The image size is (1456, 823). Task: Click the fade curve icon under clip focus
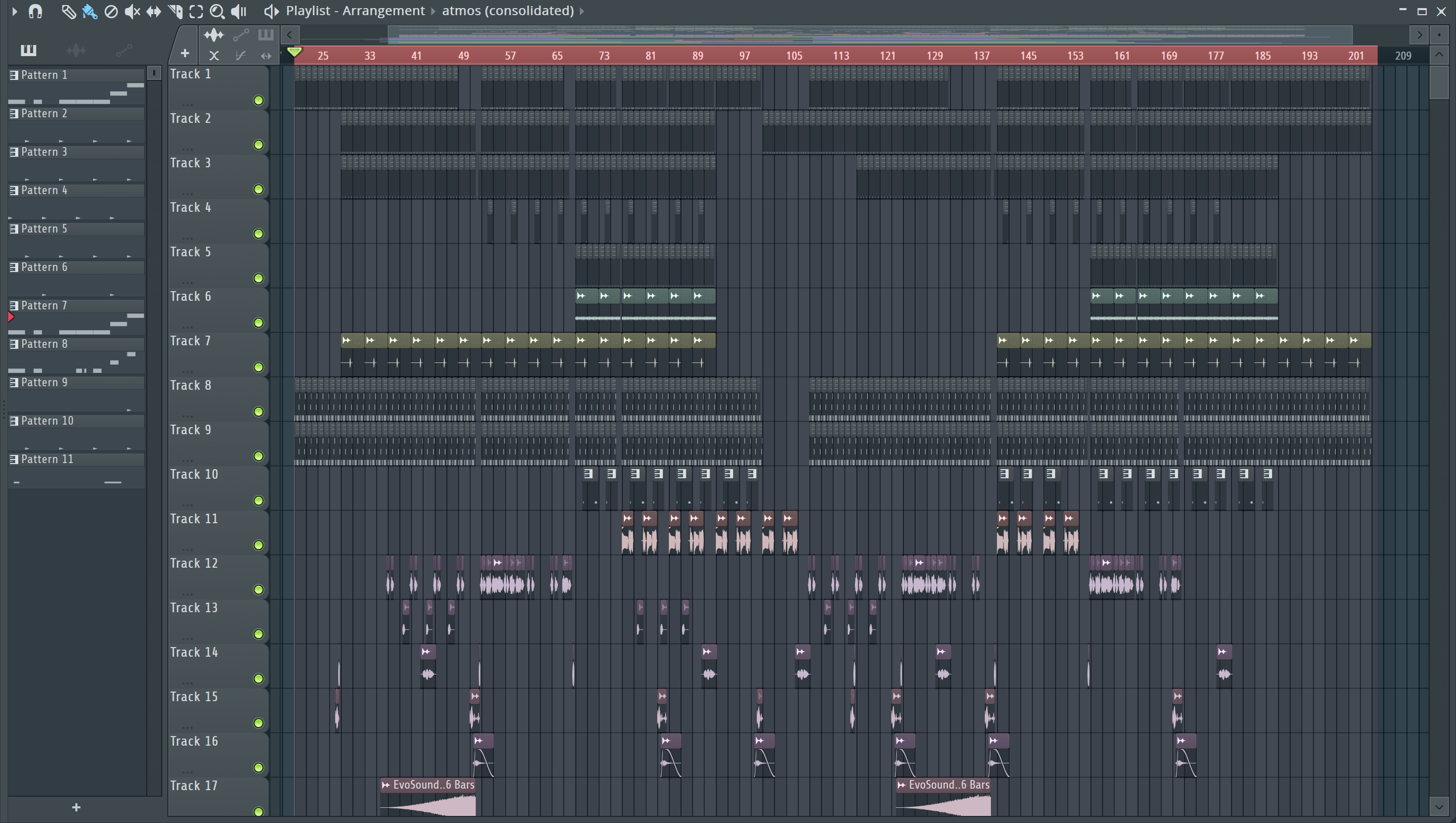240,56
